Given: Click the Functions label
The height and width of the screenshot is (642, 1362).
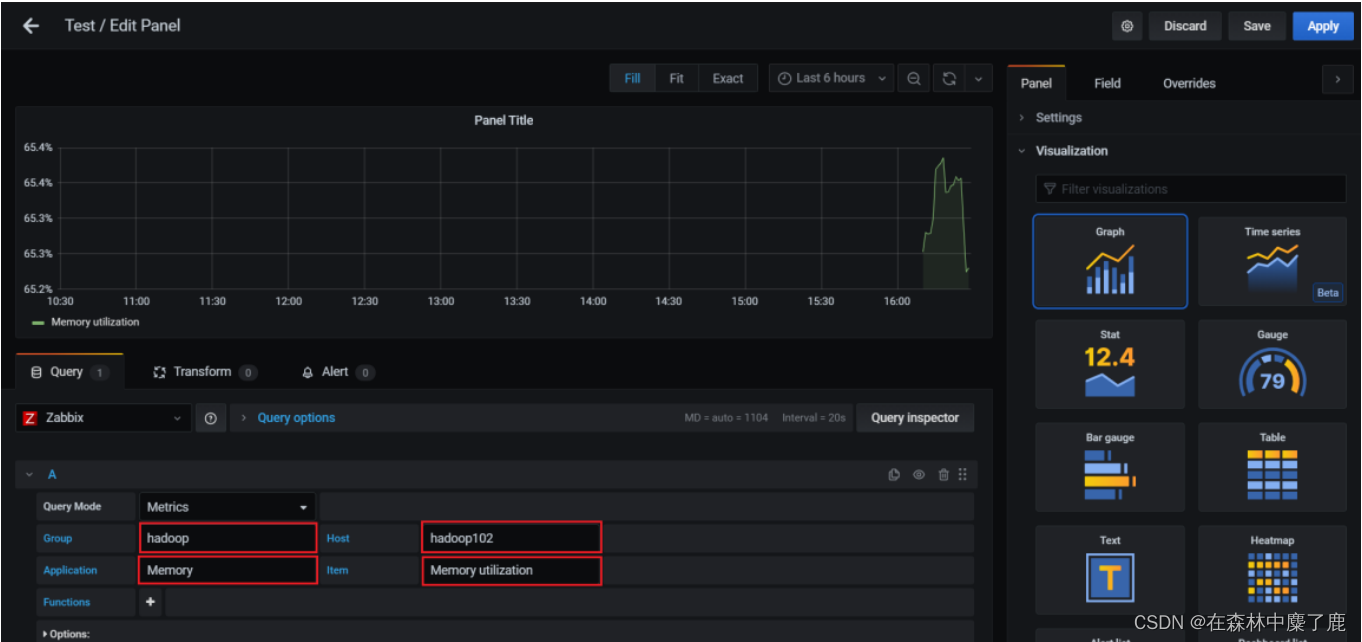Looking at the screenshot, I should click(x=66, y=602).
